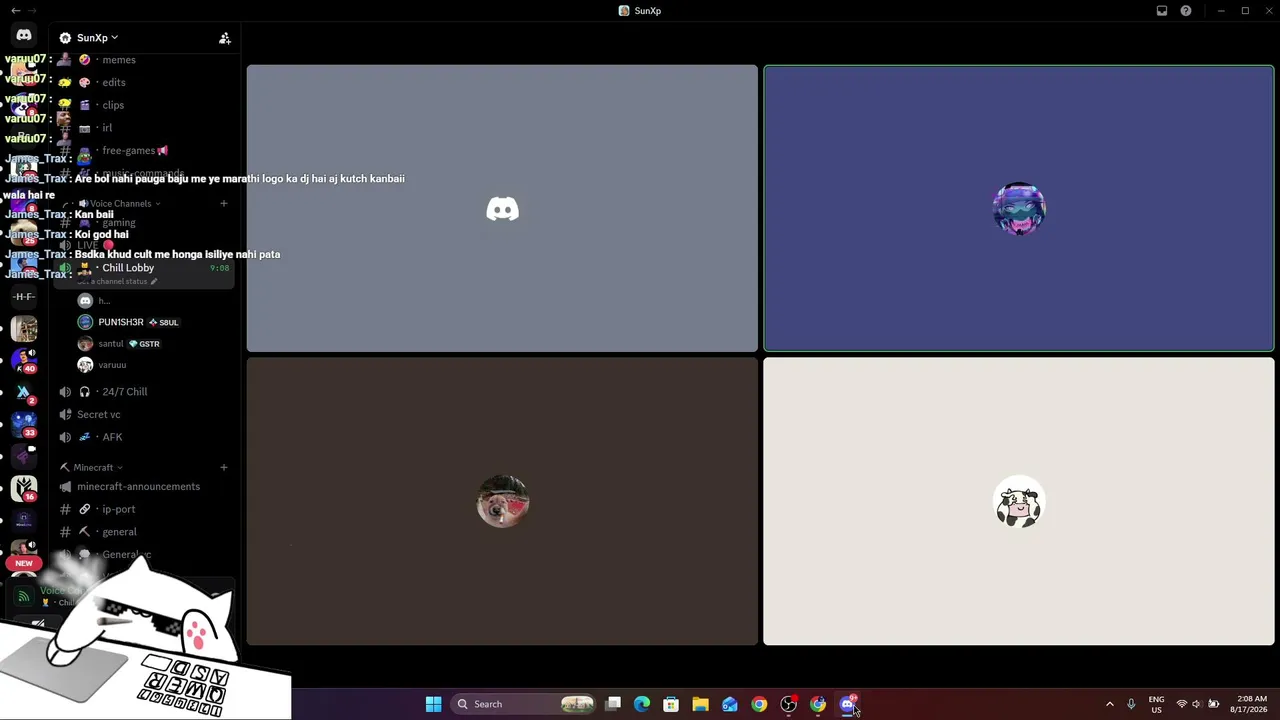Open the minecraft-announcements channel
Viewport: 1280px width, 720px height.
click(x=138, y=487)
